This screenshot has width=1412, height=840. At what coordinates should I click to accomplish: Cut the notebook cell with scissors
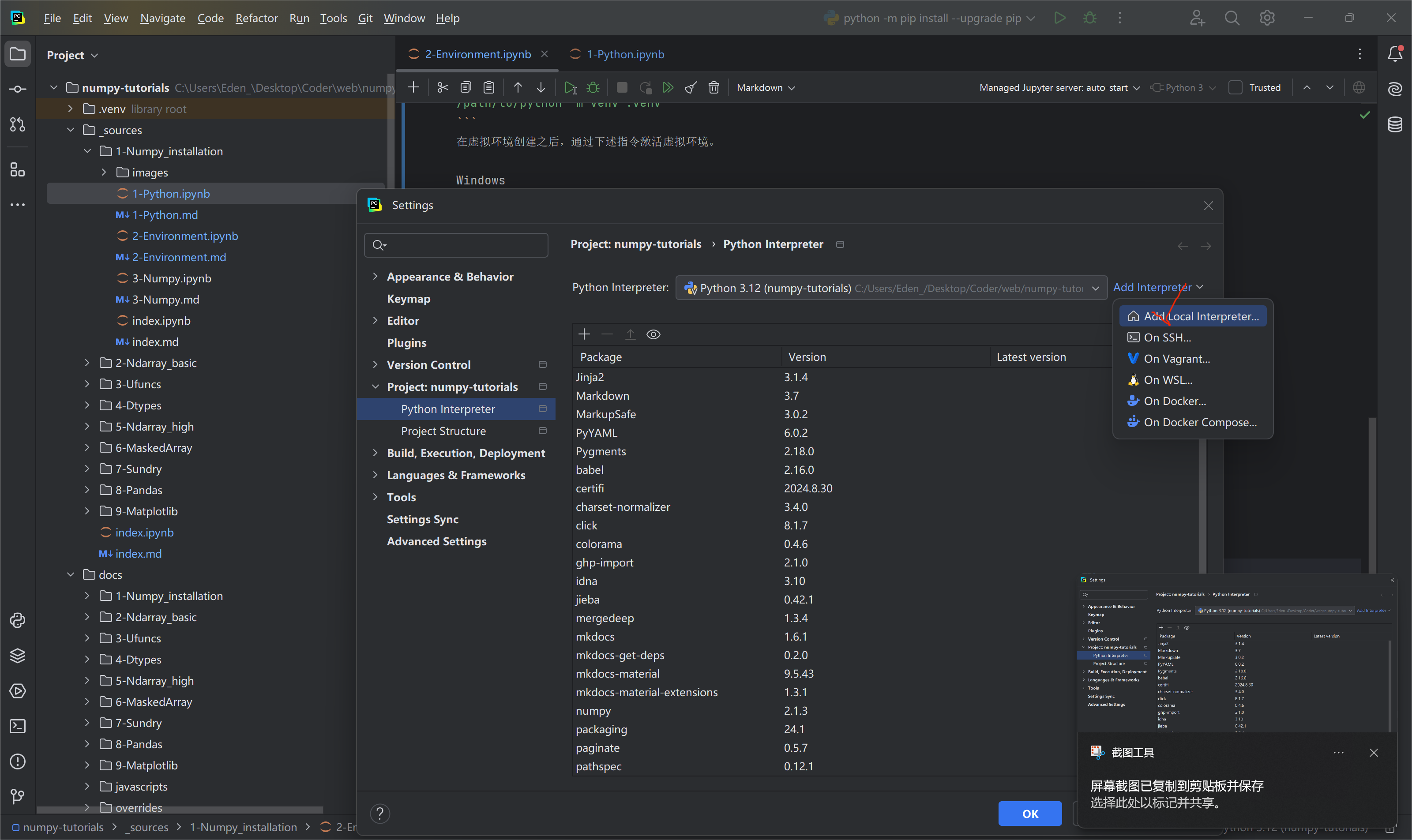point(443,87)
